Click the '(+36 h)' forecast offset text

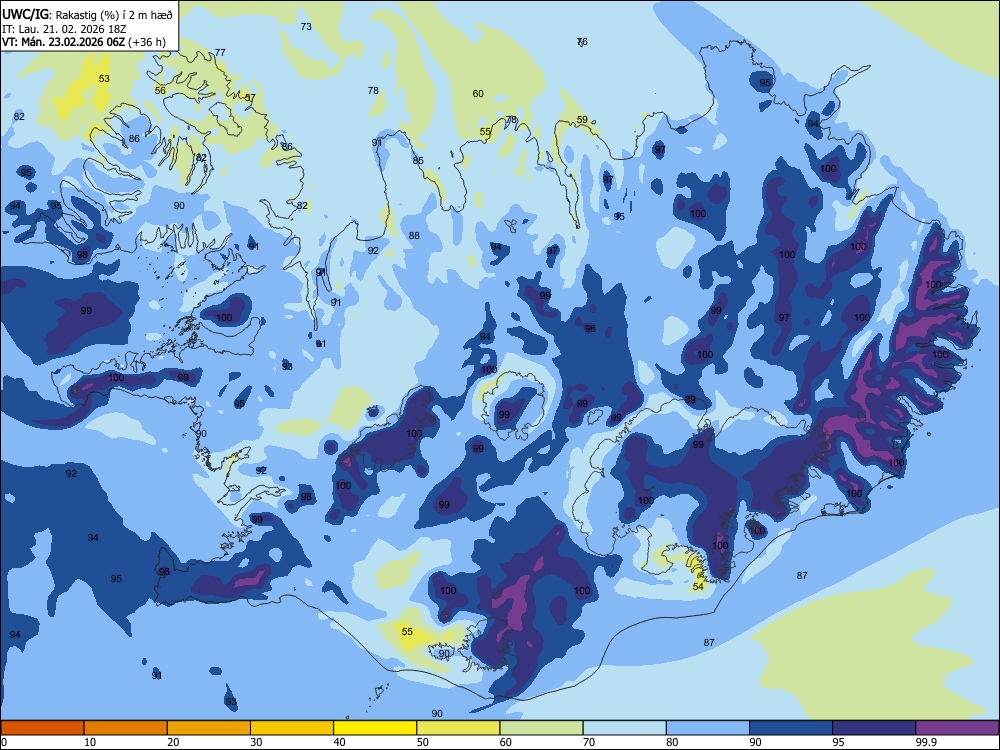coord(147,42)
